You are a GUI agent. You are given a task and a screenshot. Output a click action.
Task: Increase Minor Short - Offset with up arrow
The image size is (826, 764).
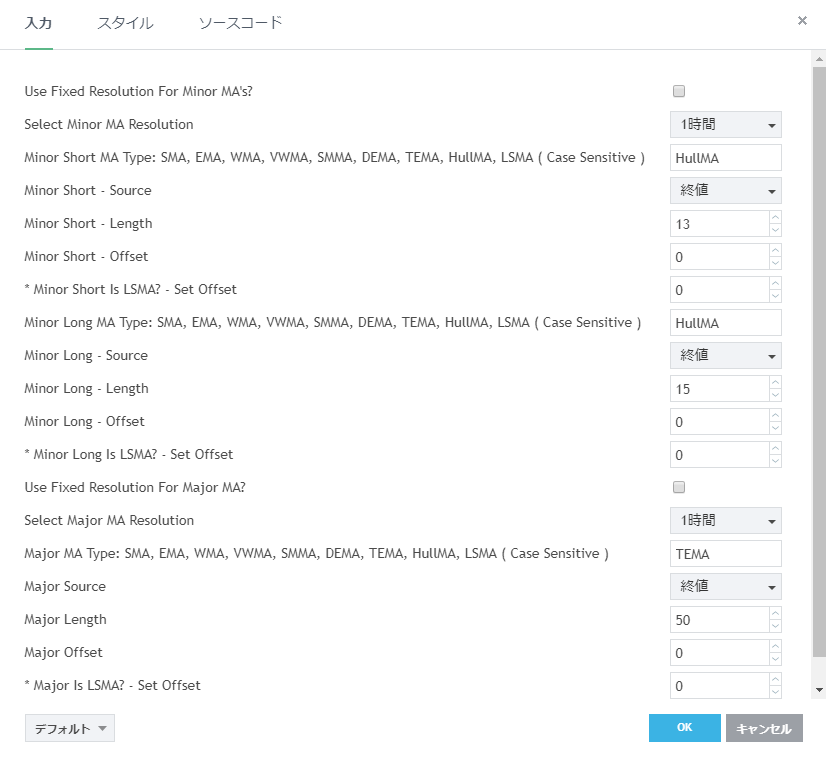click(775, 251)
